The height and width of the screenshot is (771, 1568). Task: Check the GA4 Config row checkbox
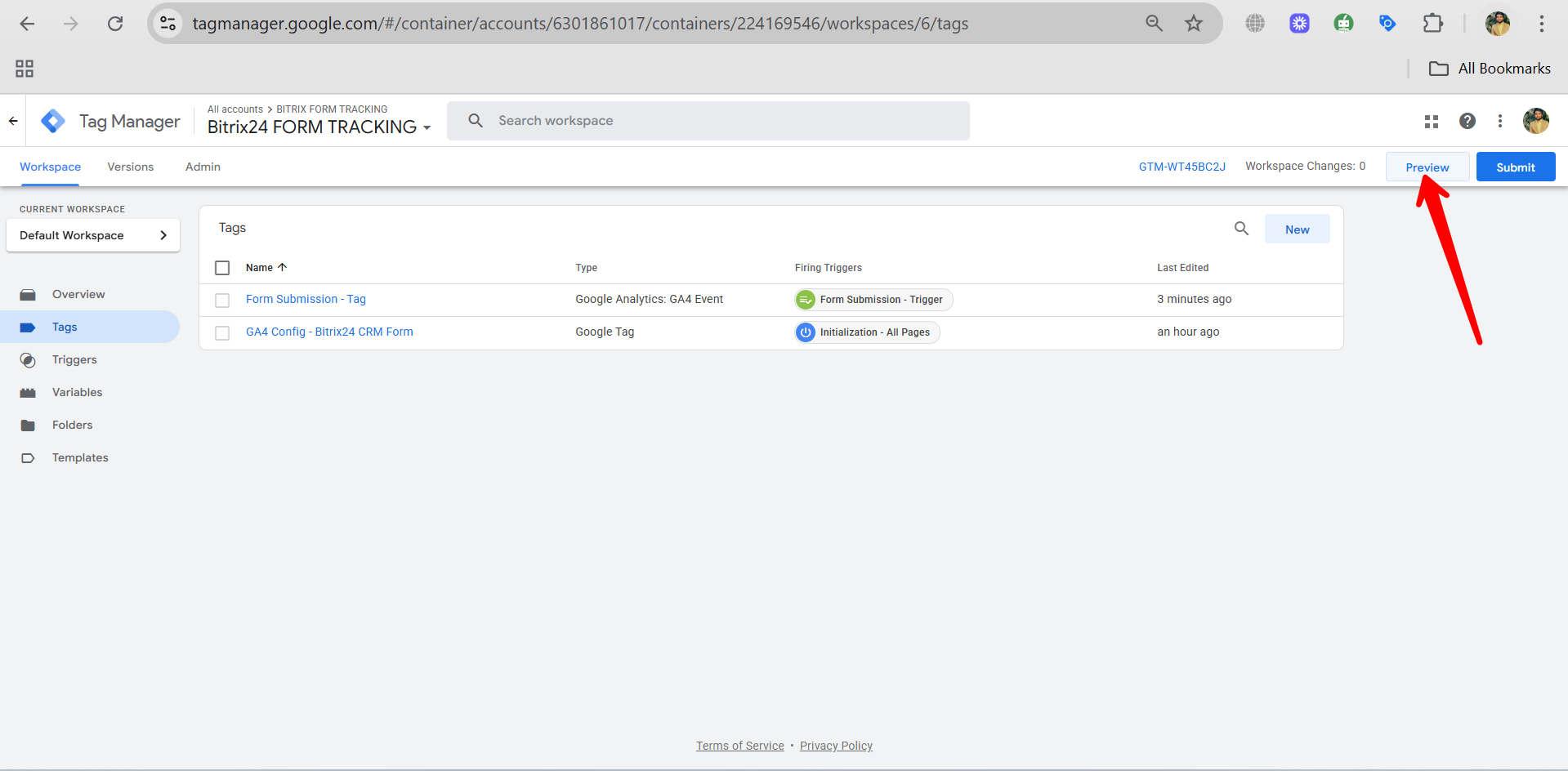(x=222, y=333)
